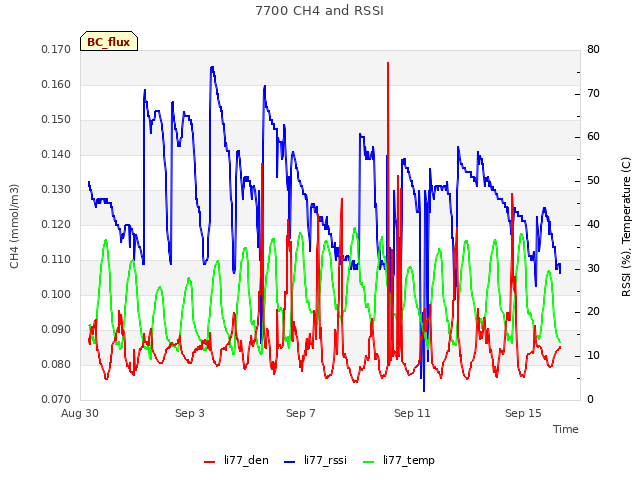Click the 30 right axis value
Viewport: 640px width, 480px height.
click(x=593, y=269)
